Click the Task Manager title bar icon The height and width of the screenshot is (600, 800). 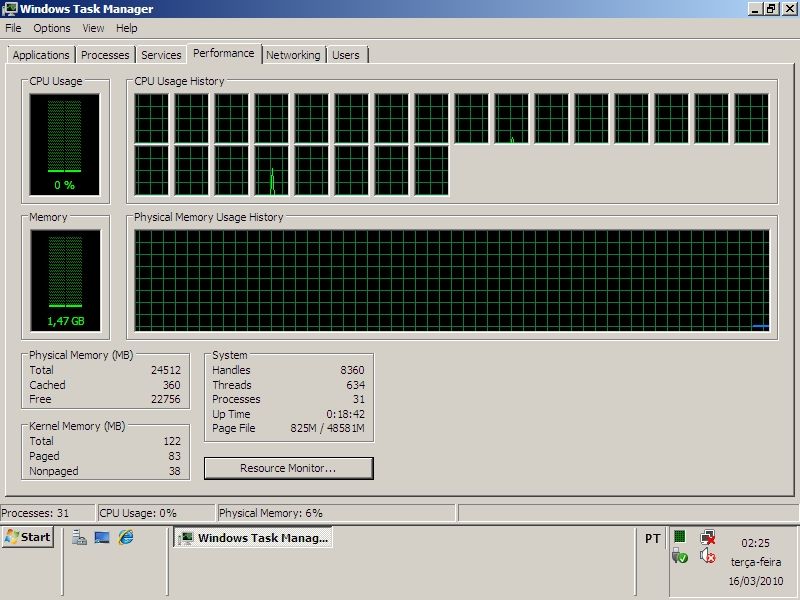point(9,9)
